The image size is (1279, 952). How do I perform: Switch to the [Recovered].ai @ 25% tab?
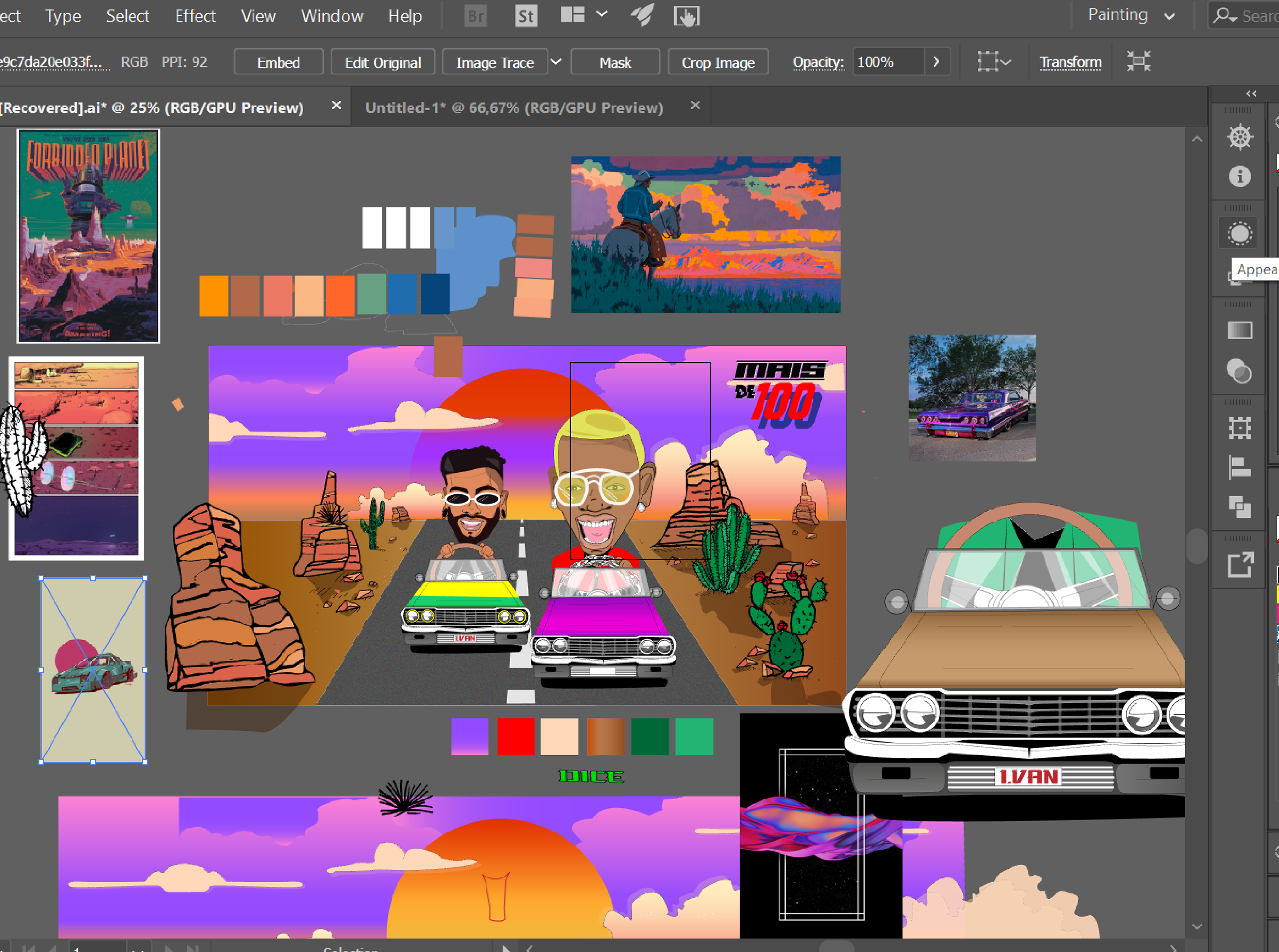coord(152,108)
